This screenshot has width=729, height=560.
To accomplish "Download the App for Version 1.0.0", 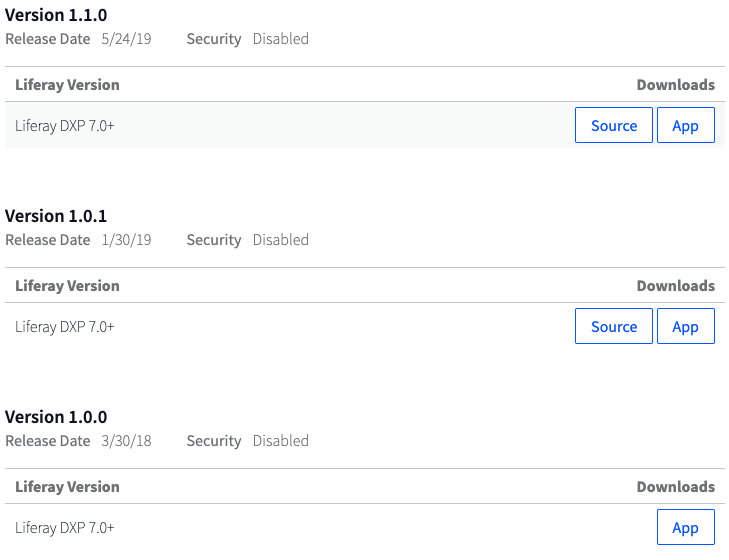I will click(686, 527).
